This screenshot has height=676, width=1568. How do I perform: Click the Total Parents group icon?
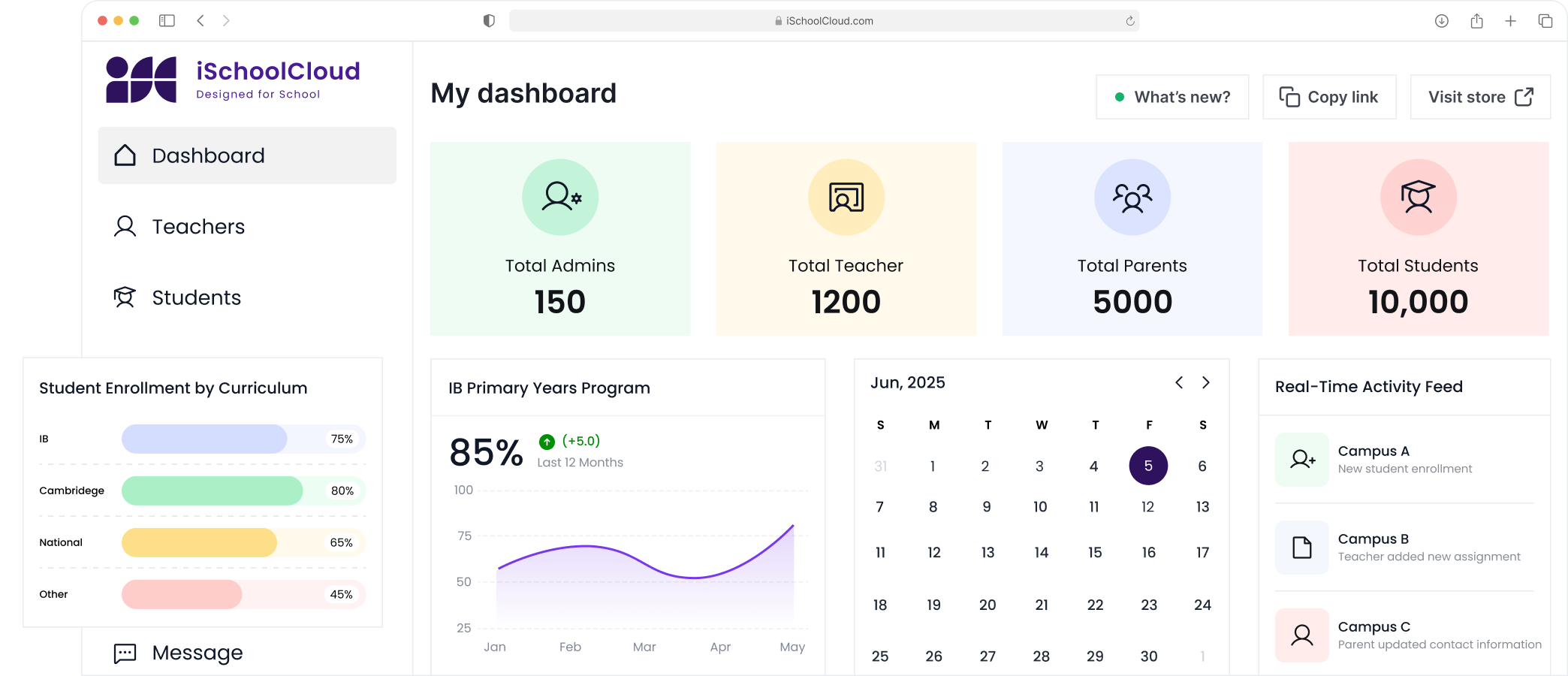click(x=1132, y=198)
